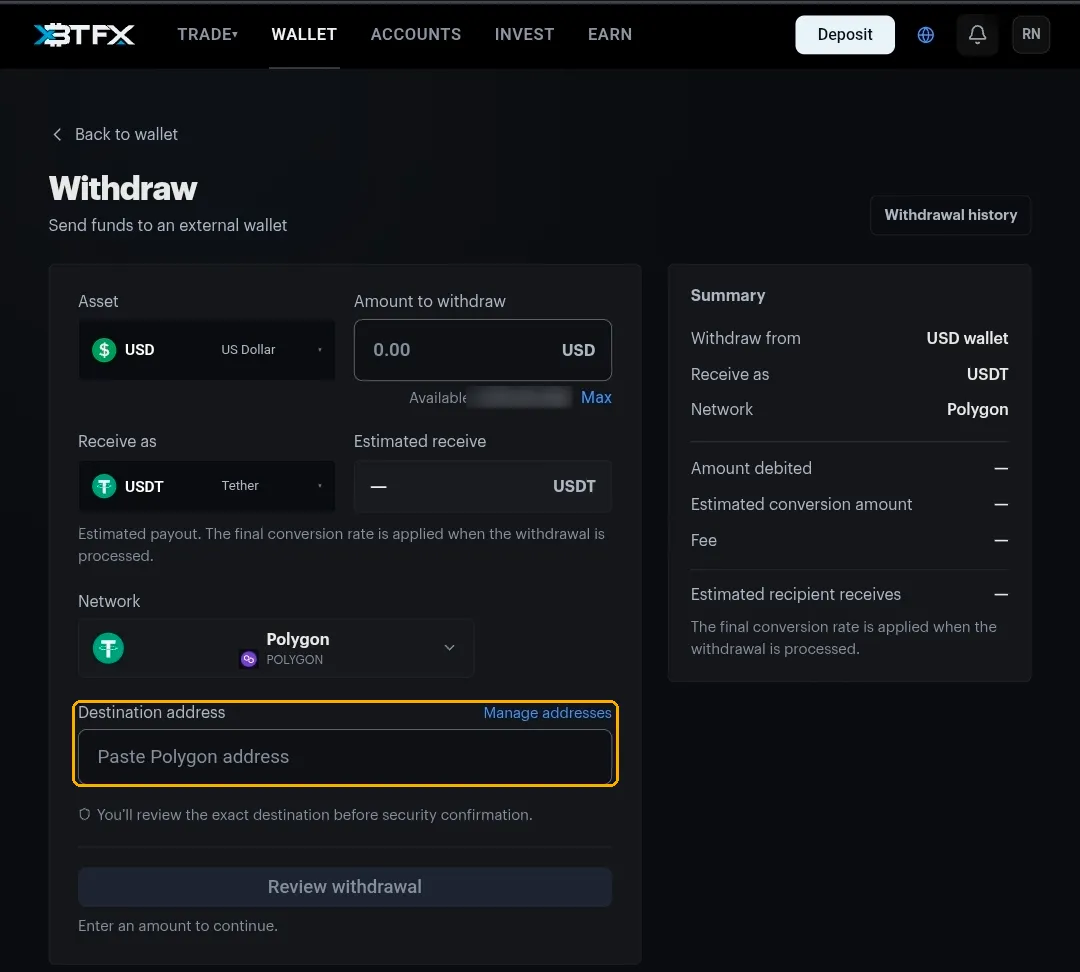Viewport: 1080px width, 972px height.
Task: Click 'Enter an amount to continue.' text
Action: pos(178,926)
